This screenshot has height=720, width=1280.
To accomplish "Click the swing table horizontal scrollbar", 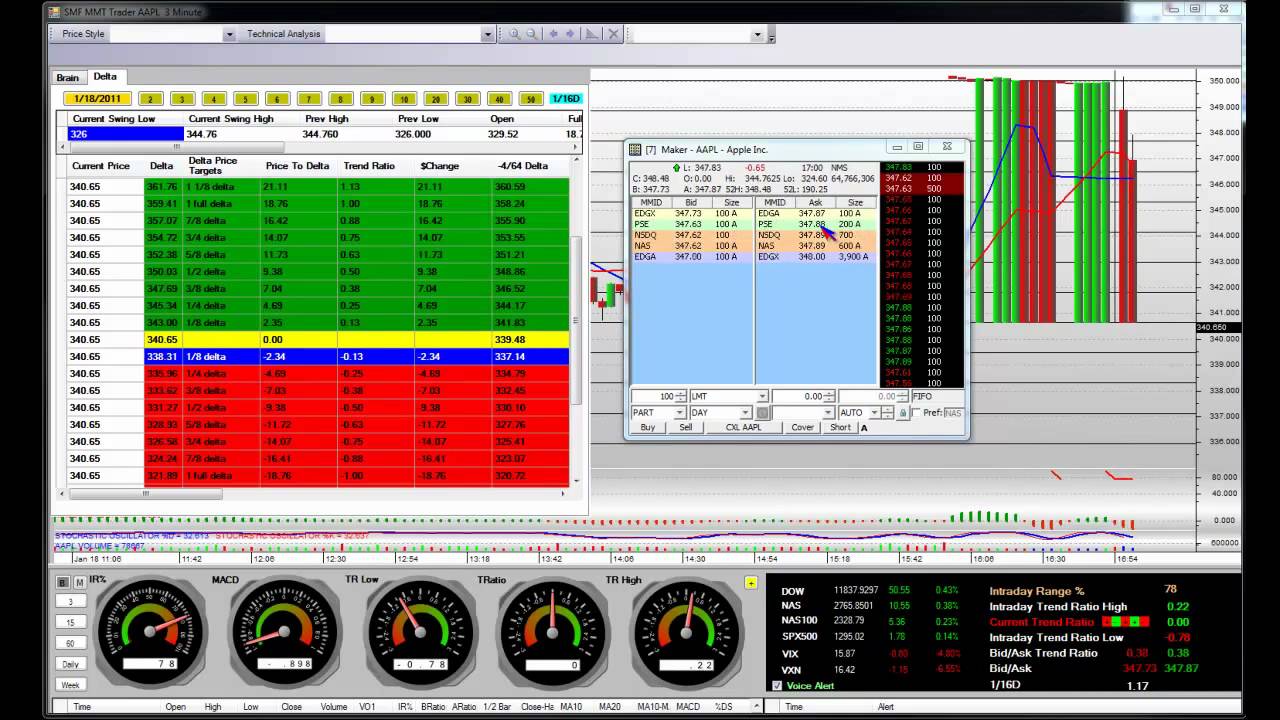I will (320, 147).
